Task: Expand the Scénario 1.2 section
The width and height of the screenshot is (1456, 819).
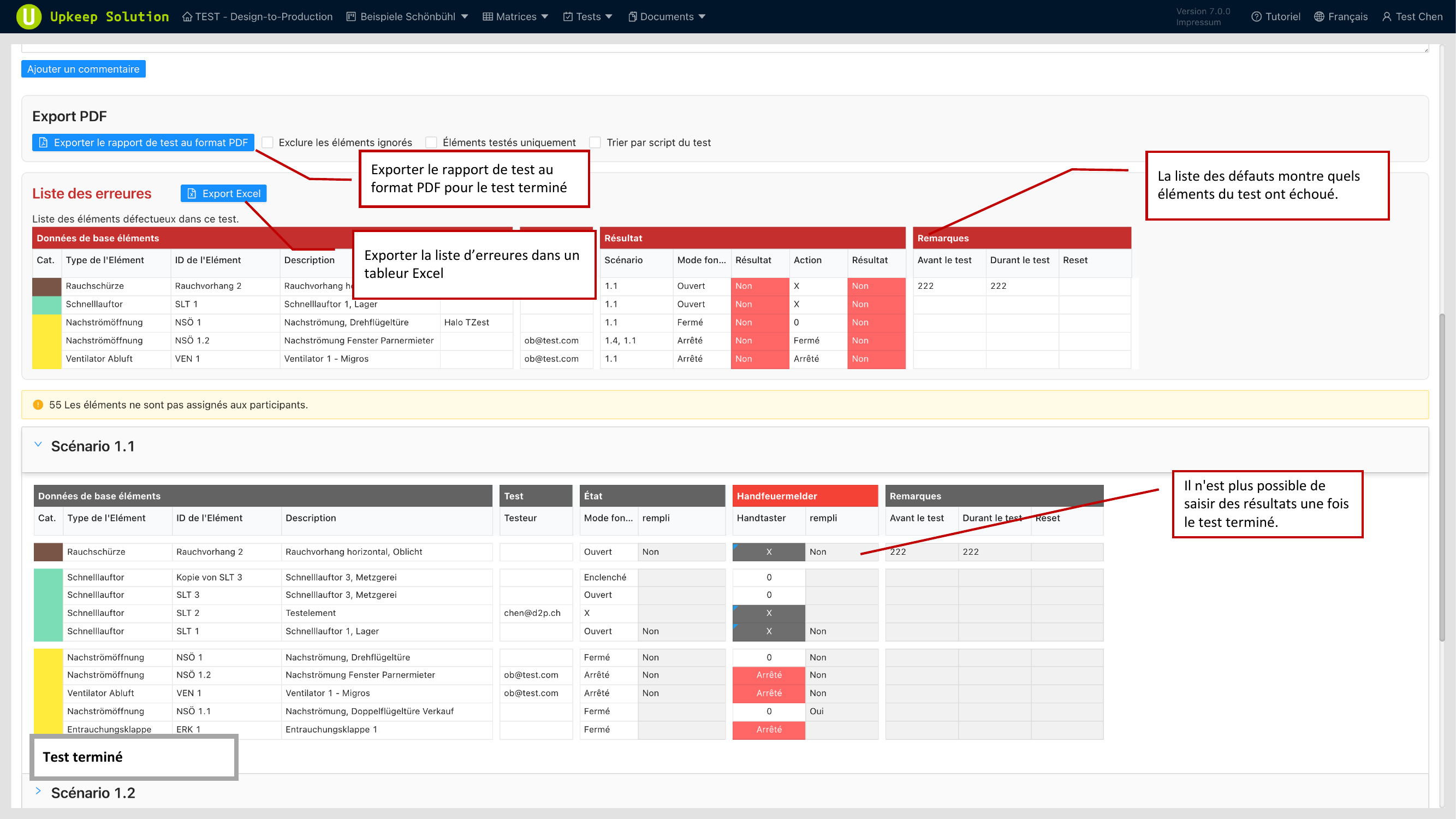Action: [38, 791]
